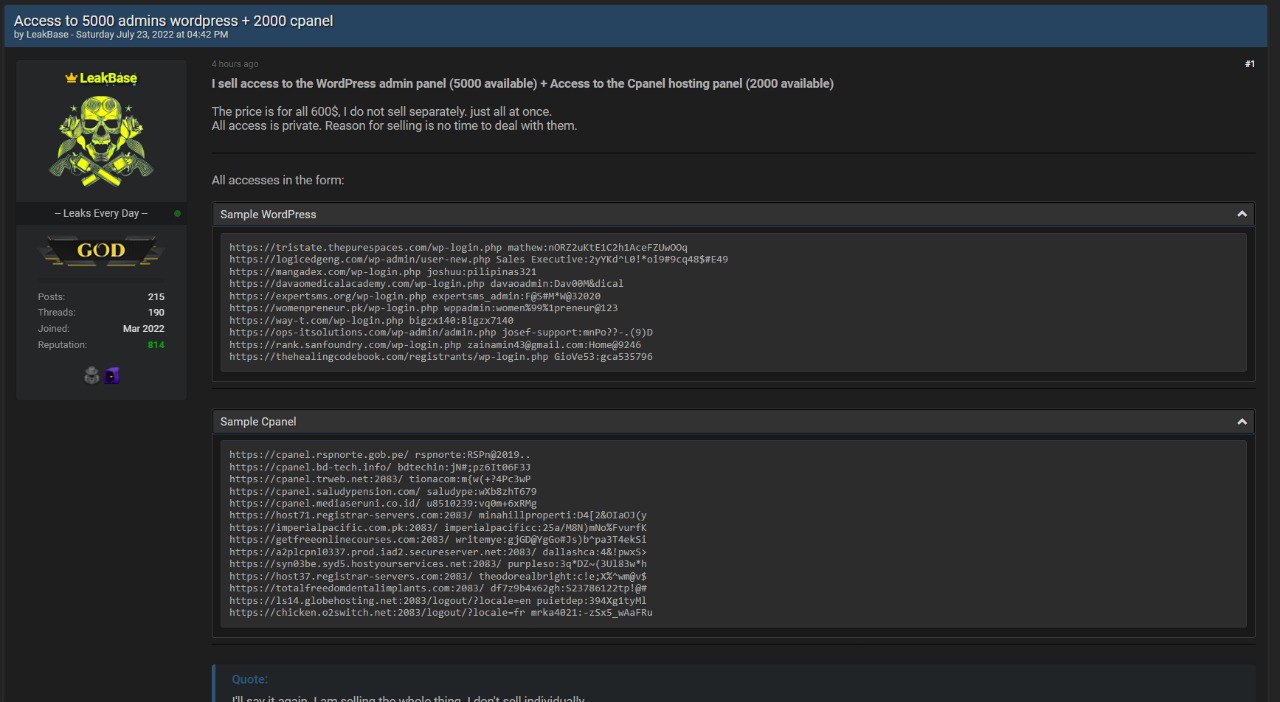Open the grey award badge icon
1280x702 pixels.
92,375
